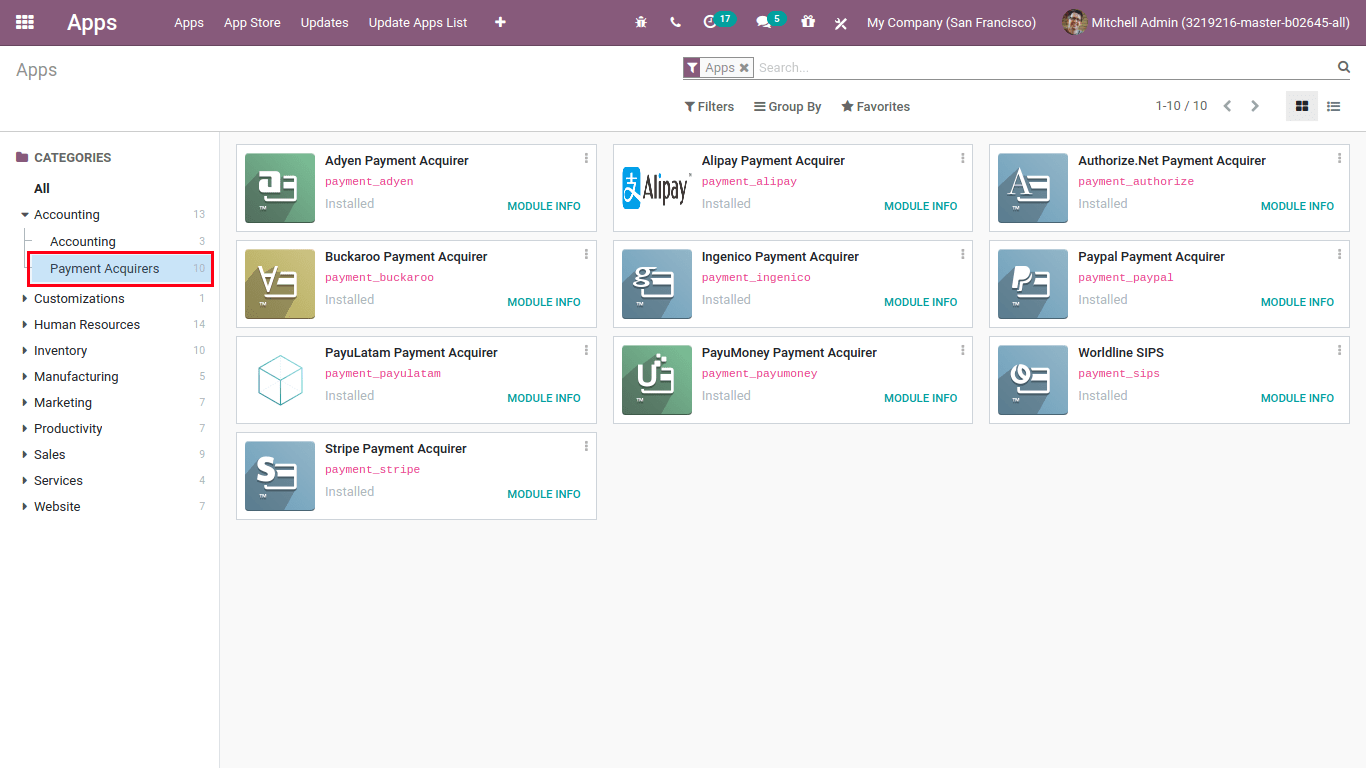Viewport: 1366px width, 768px height.
Task: Open PayuMoney card options menu
Action: 963,350
